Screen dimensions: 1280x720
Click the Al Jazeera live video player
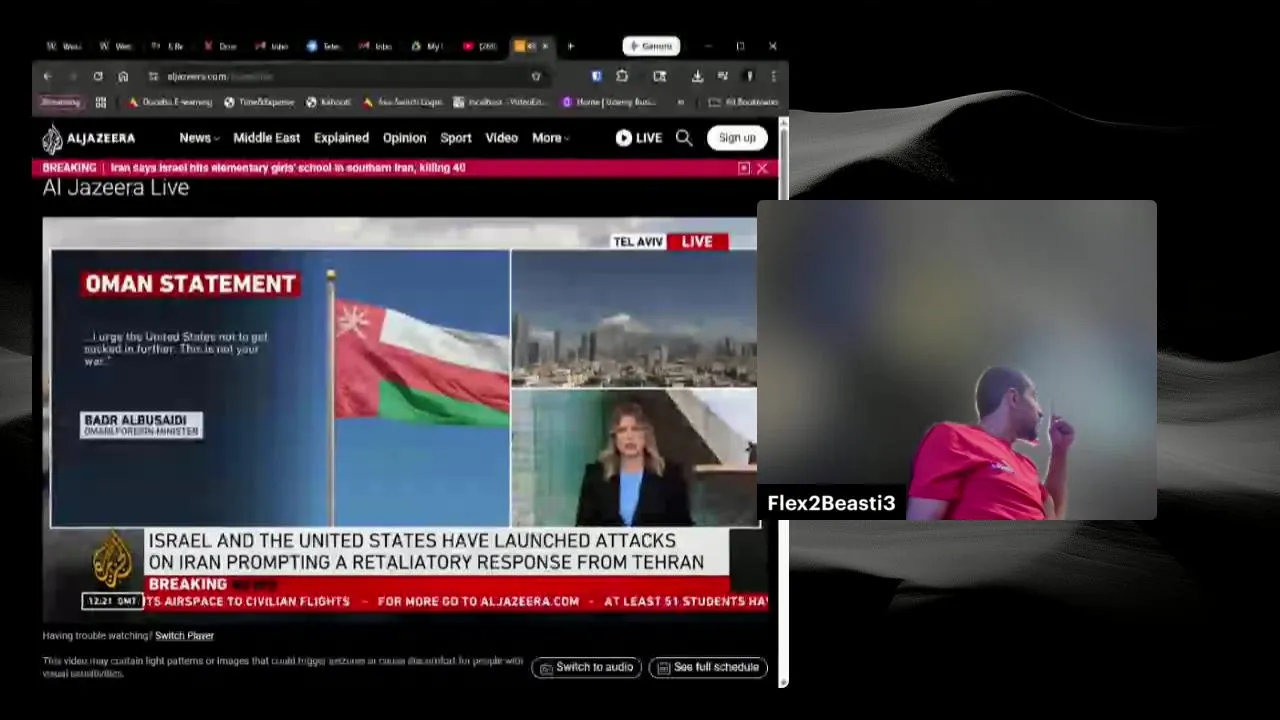(405, 419)
